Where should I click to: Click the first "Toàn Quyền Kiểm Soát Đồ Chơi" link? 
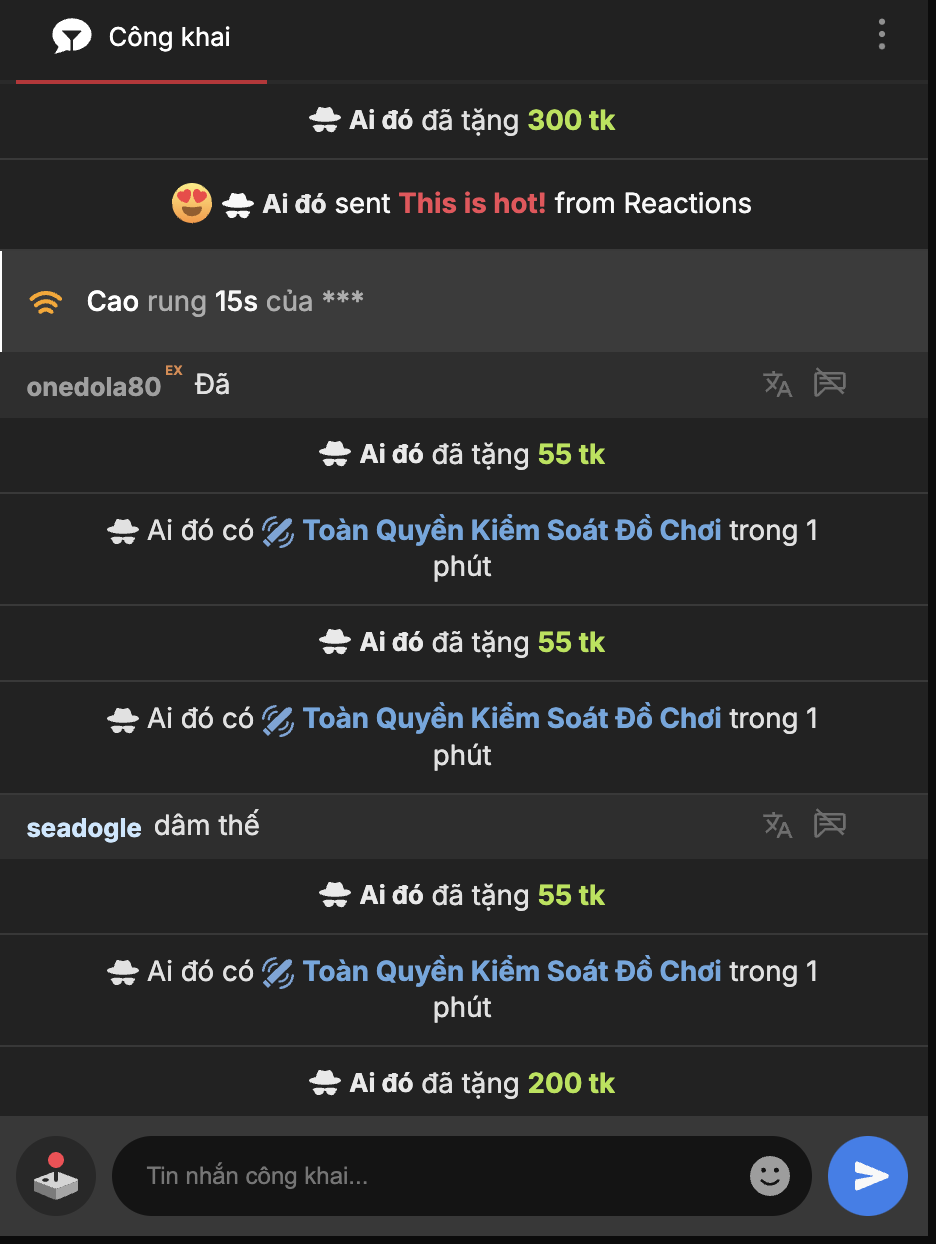[511, 530]
